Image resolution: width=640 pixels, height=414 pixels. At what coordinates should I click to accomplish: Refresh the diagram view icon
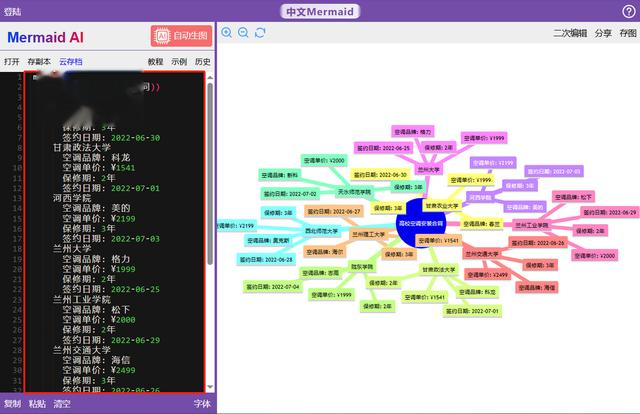coord(260,33)
